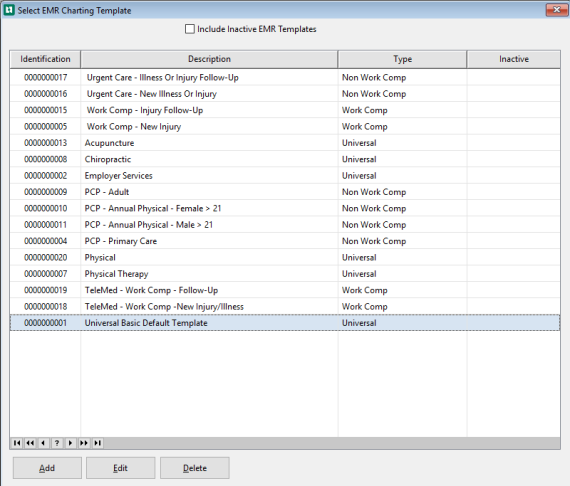Click previous page double-arrow icon

[30, 443]
